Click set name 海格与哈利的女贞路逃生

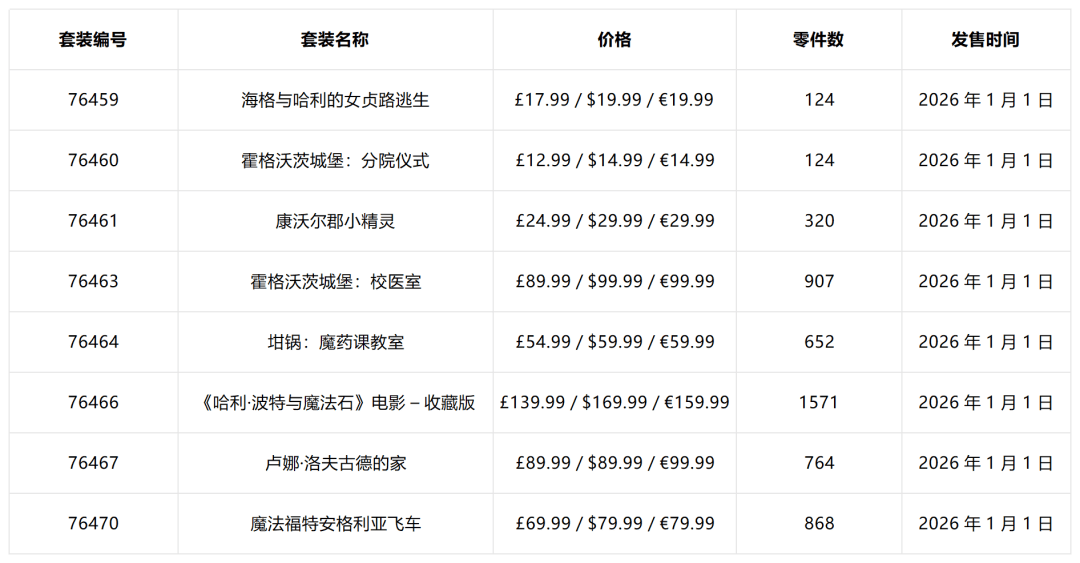tap(335, 100)
